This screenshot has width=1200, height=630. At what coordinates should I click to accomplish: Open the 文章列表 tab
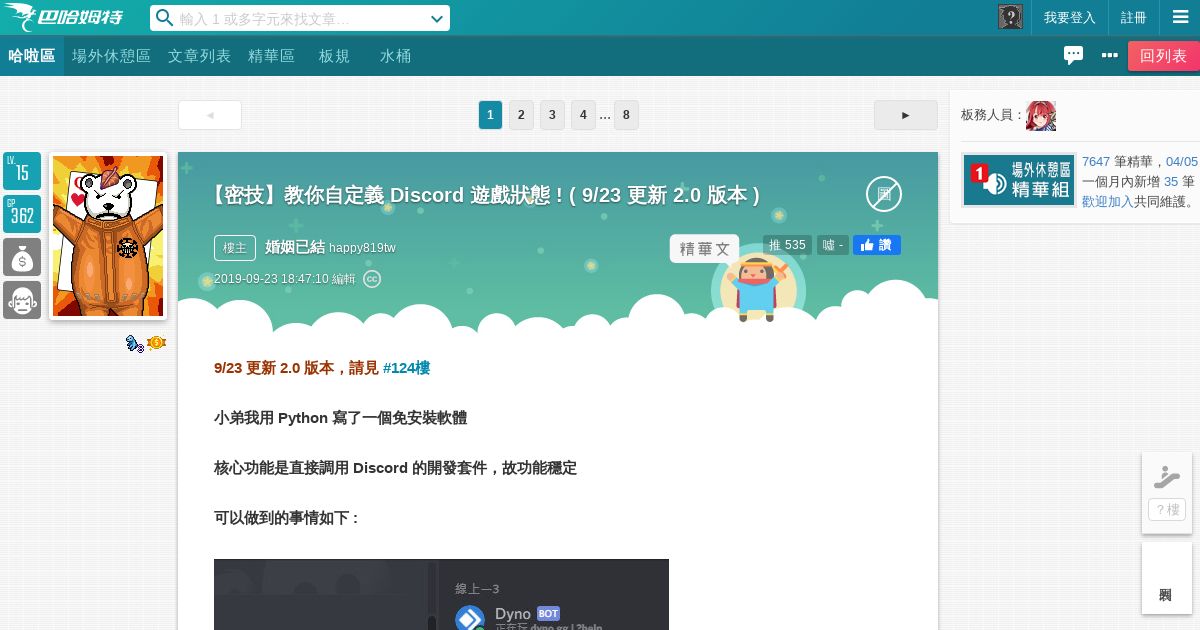(x=199, y=56)
